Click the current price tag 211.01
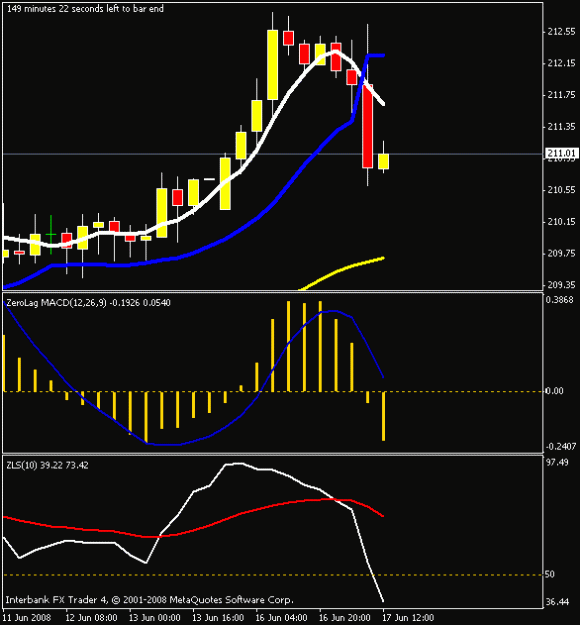 [561, 153]
